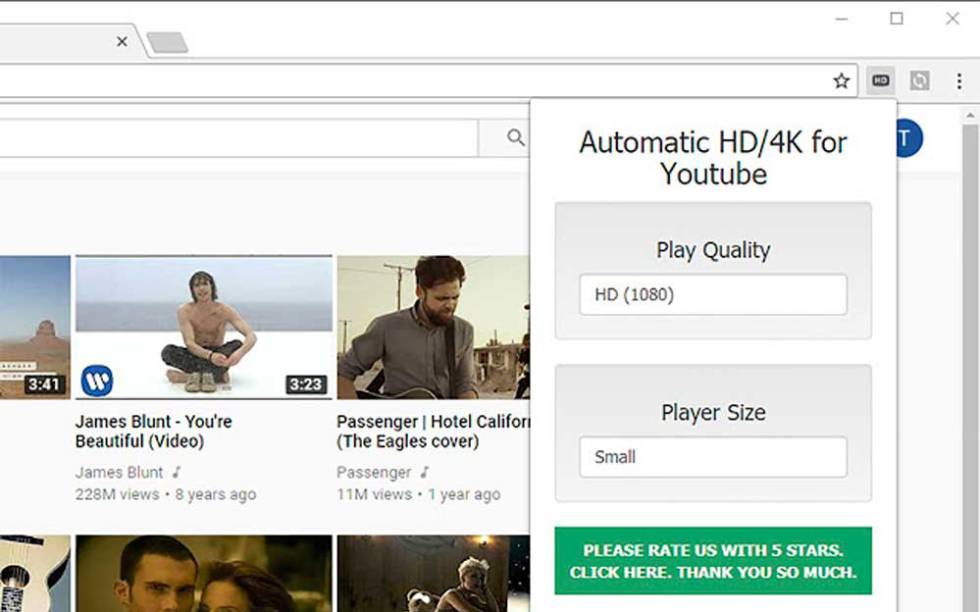The image size is (980, 612).
Task: Open James Blunt You're Beautiful video thumbnail
Action: 204,327
